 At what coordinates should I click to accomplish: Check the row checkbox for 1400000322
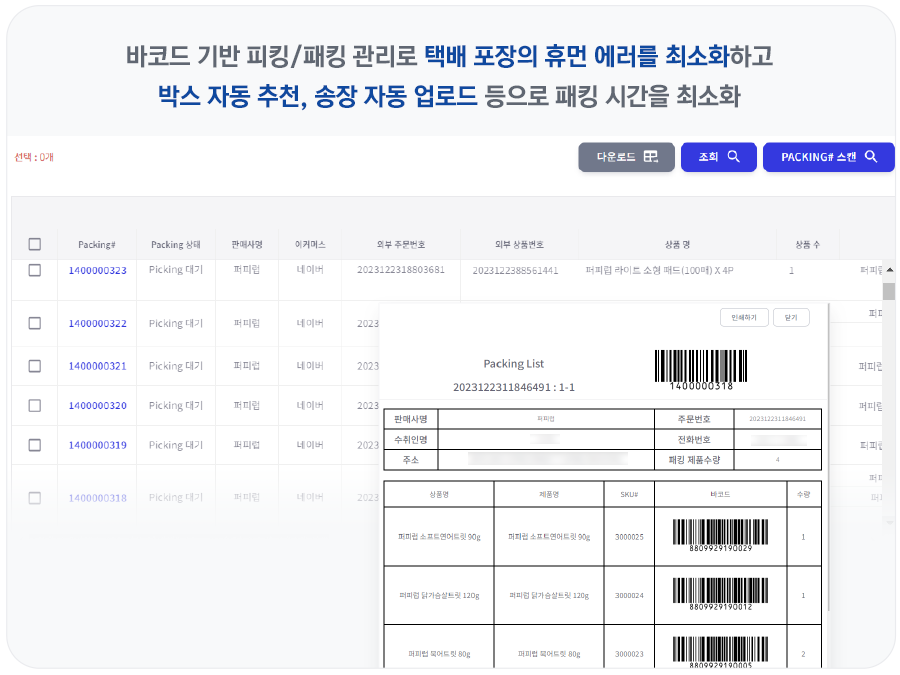click(x=35, y=323)
